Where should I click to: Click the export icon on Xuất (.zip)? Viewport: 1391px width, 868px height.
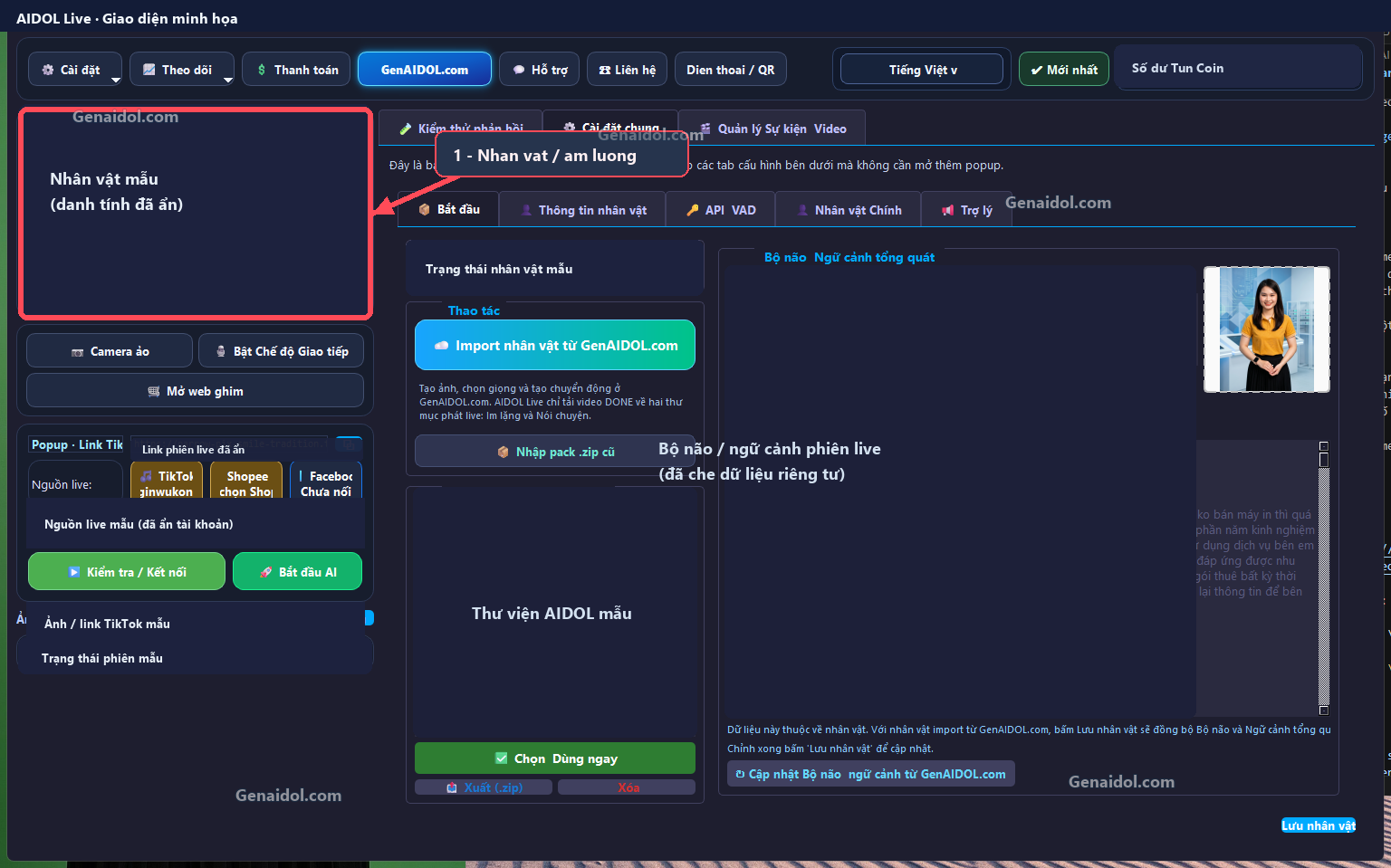point(452,787)
